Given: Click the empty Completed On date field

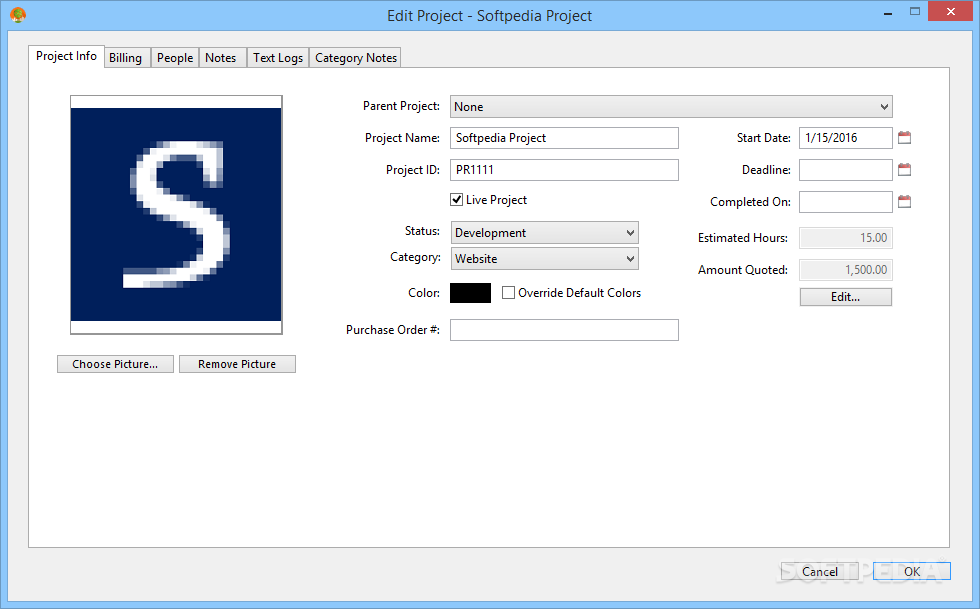Looking at the screenshot, I should click(846, 202).
